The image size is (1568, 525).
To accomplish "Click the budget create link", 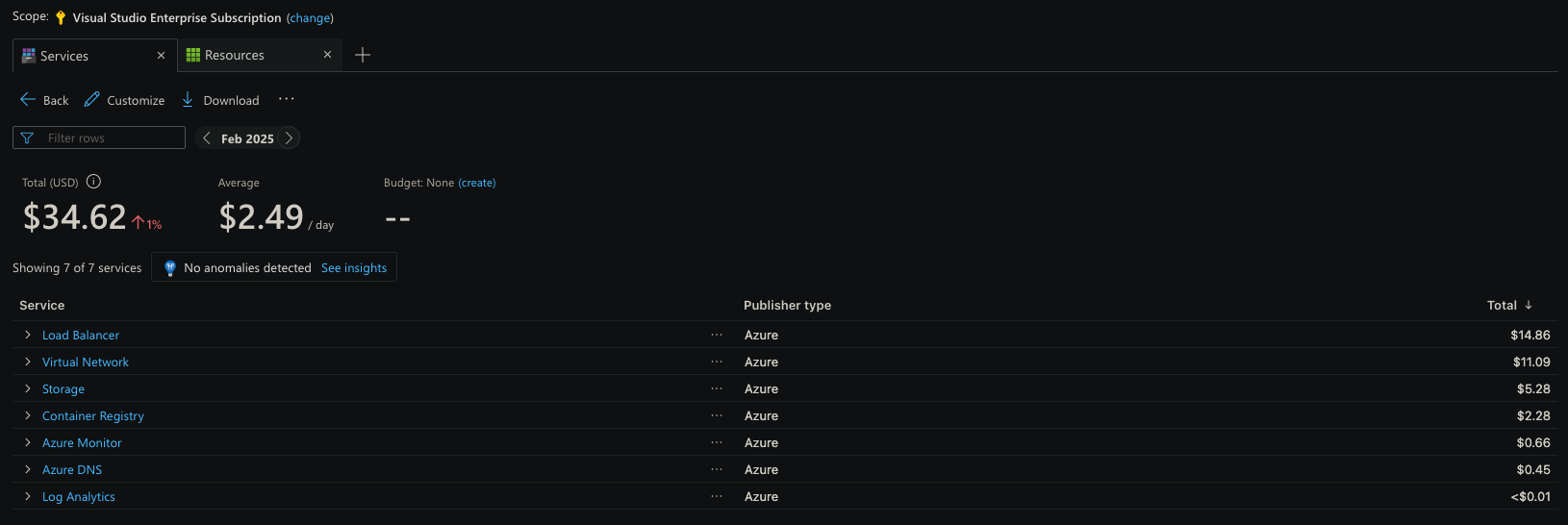I will 477,183.
